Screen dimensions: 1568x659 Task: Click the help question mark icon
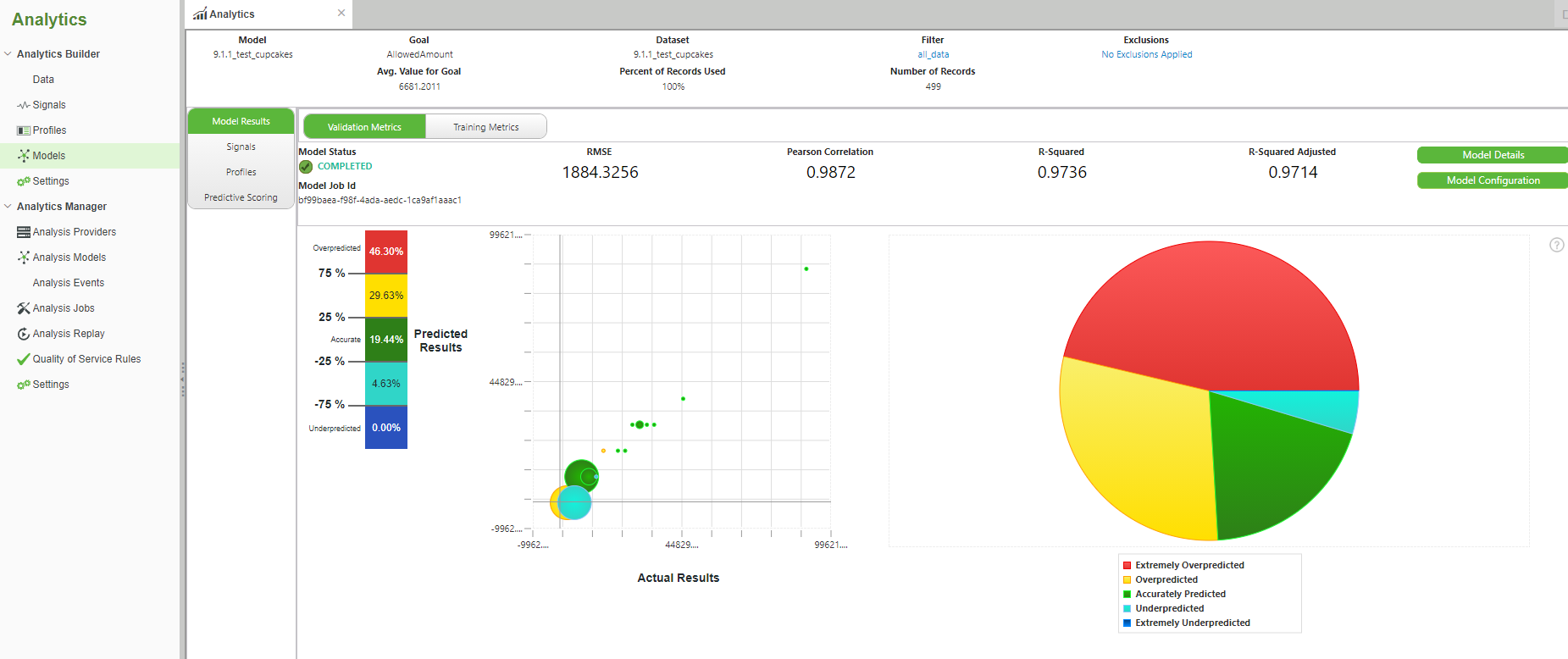coord(1556,245)
